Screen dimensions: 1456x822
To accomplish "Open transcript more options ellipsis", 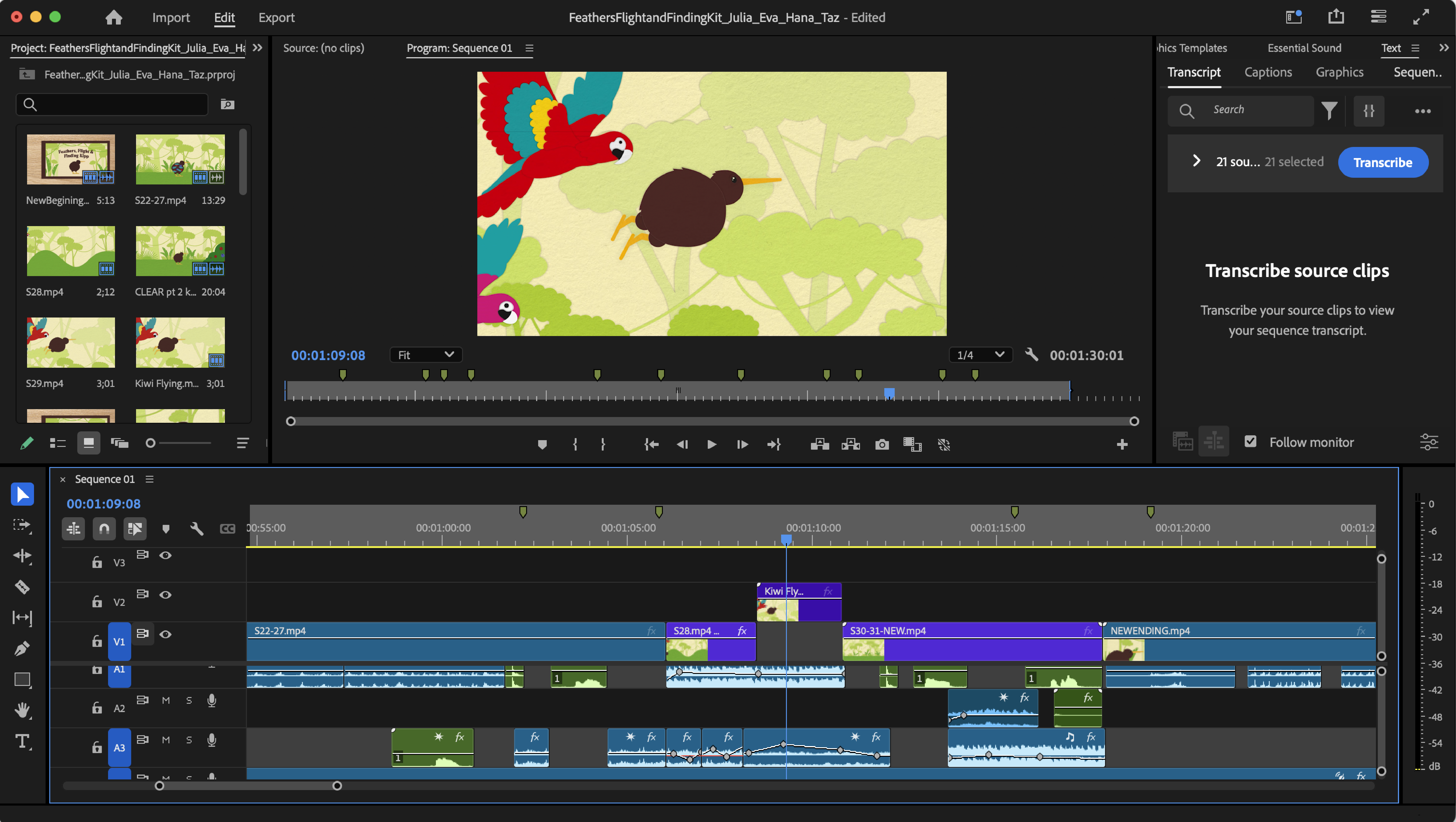I will 1423,111.
